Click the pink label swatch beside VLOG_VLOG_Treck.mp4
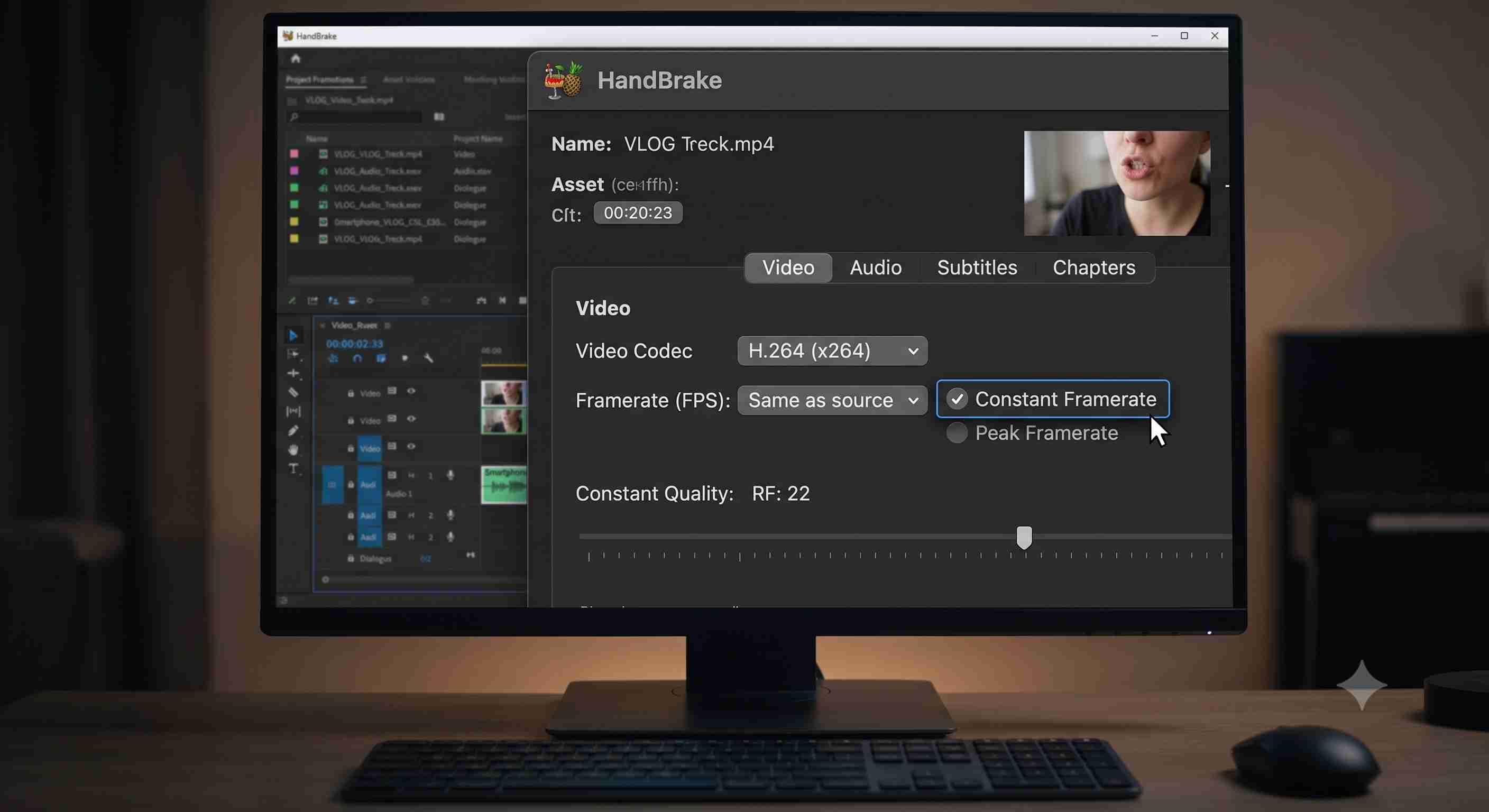This screenshot has width=1489, height=812. [x=294, y=154]
